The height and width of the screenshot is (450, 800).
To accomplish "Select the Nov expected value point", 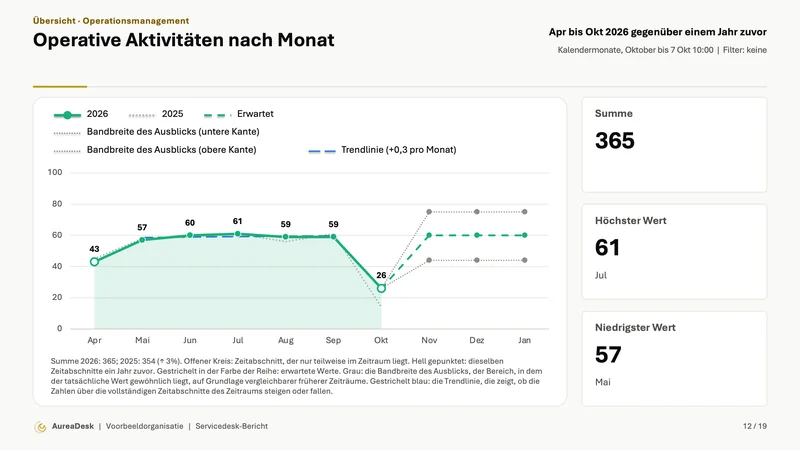I will (429, 235).
